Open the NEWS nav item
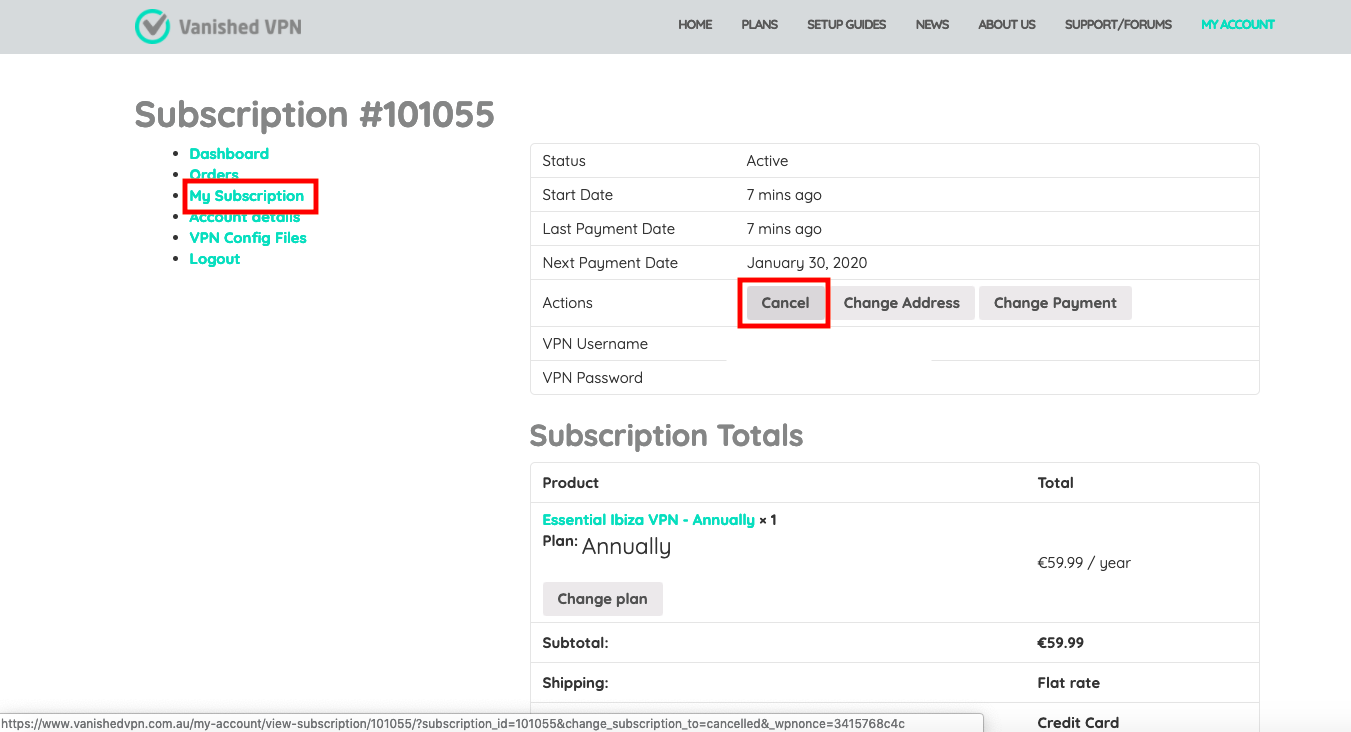1351x732 pixels. point(932,25)
